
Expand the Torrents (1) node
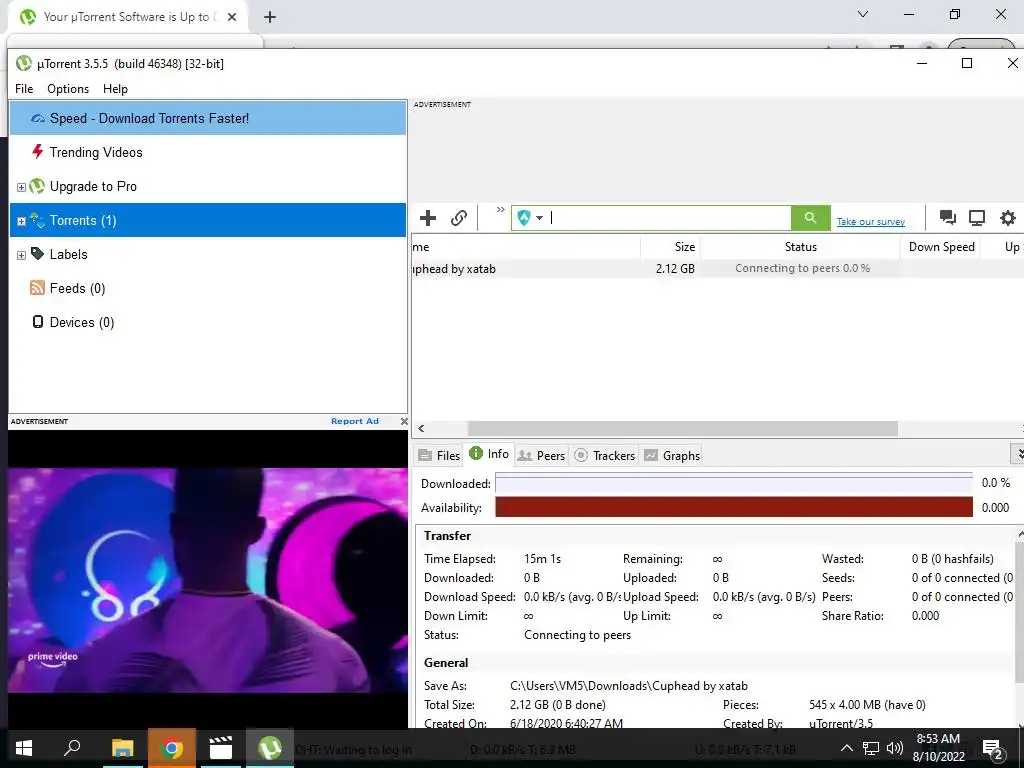pos(21,221)
